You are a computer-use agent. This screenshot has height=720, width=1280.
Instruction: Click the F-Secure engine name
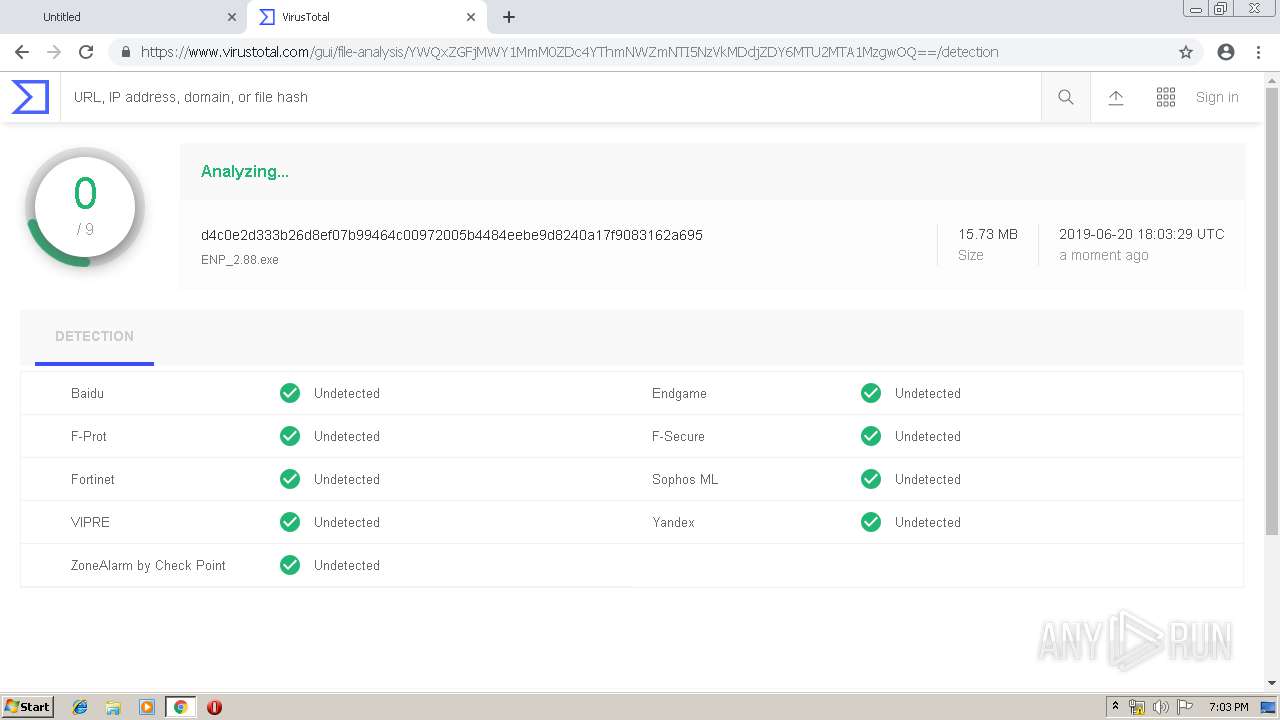[678, 436]
